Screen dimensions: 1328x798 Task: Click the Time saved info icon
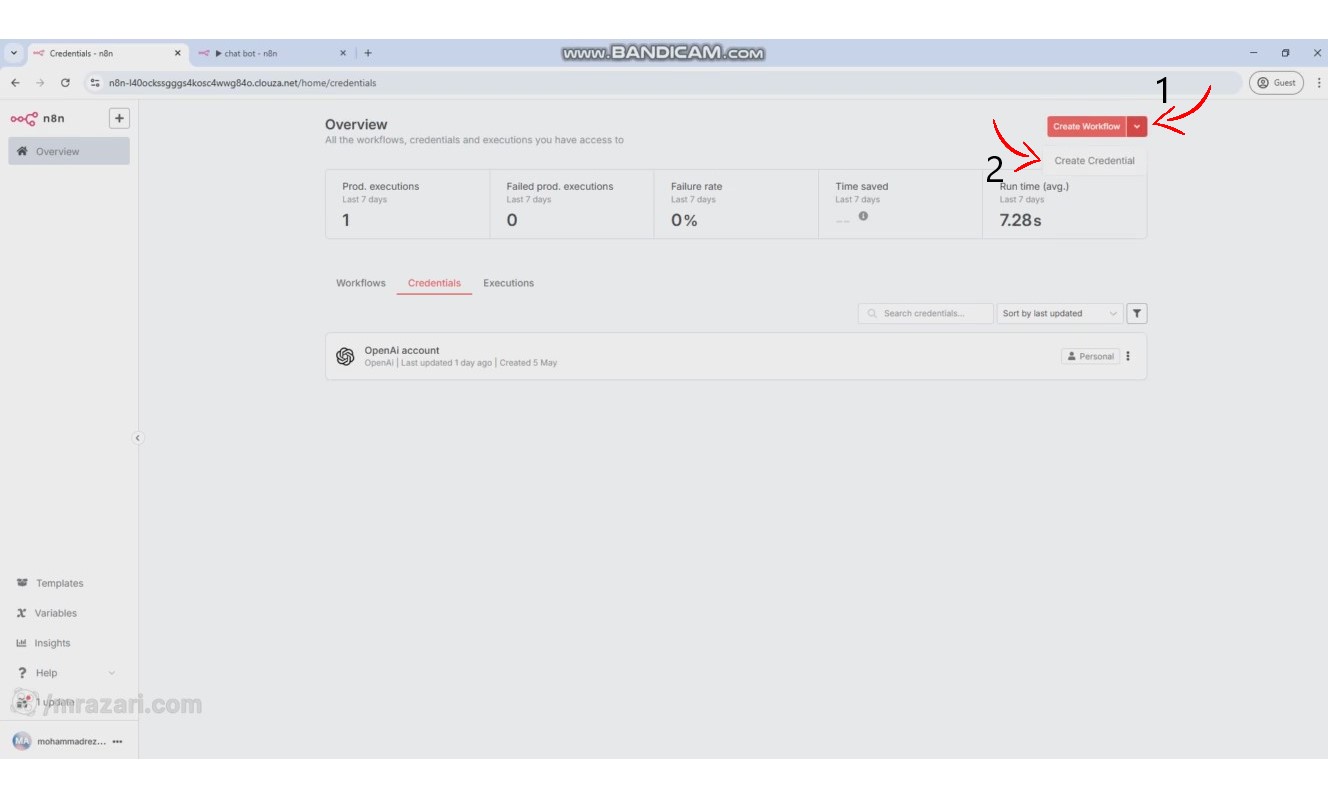(863, 216)
